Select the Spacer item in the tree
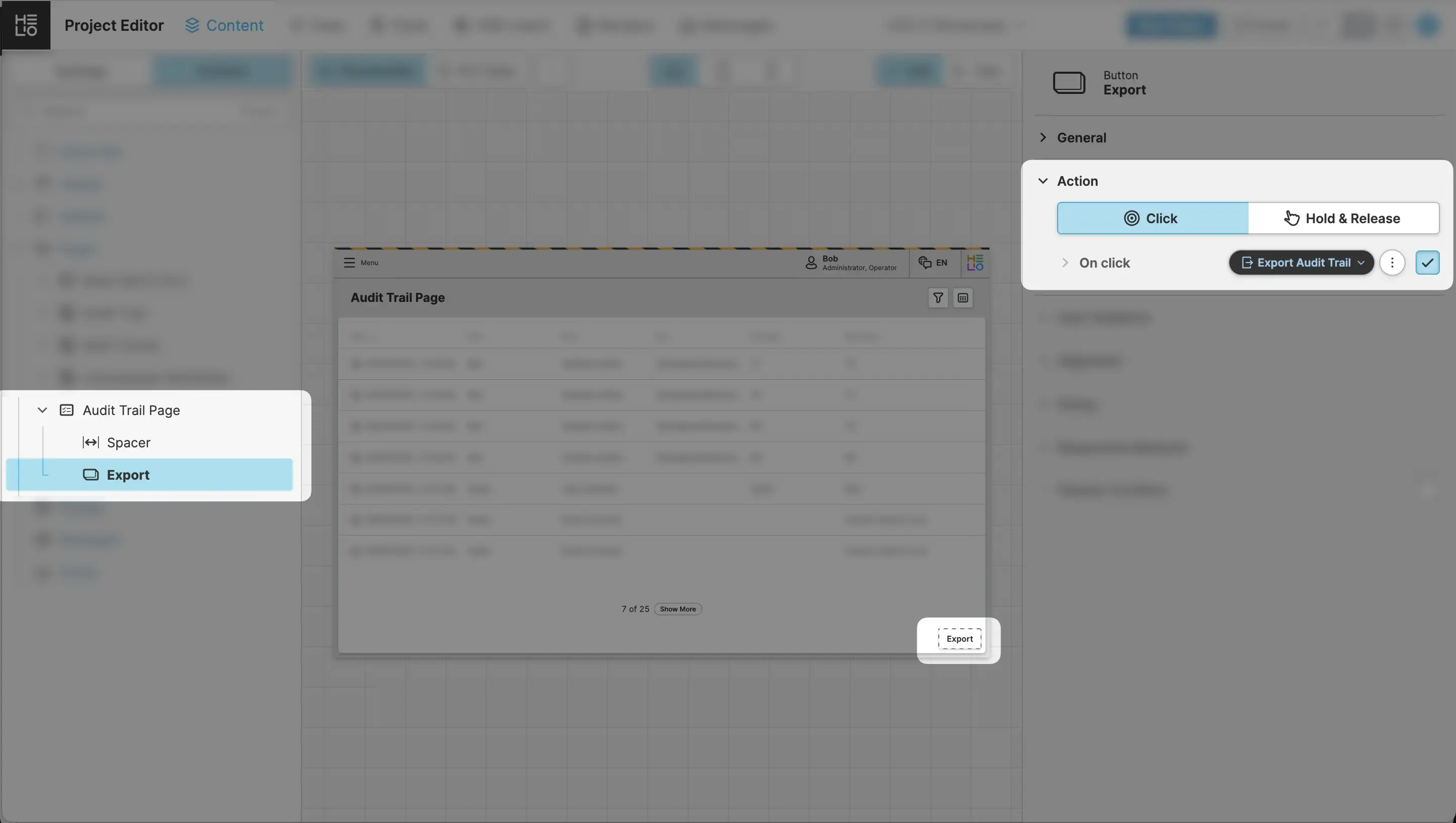 coord(128,443)
